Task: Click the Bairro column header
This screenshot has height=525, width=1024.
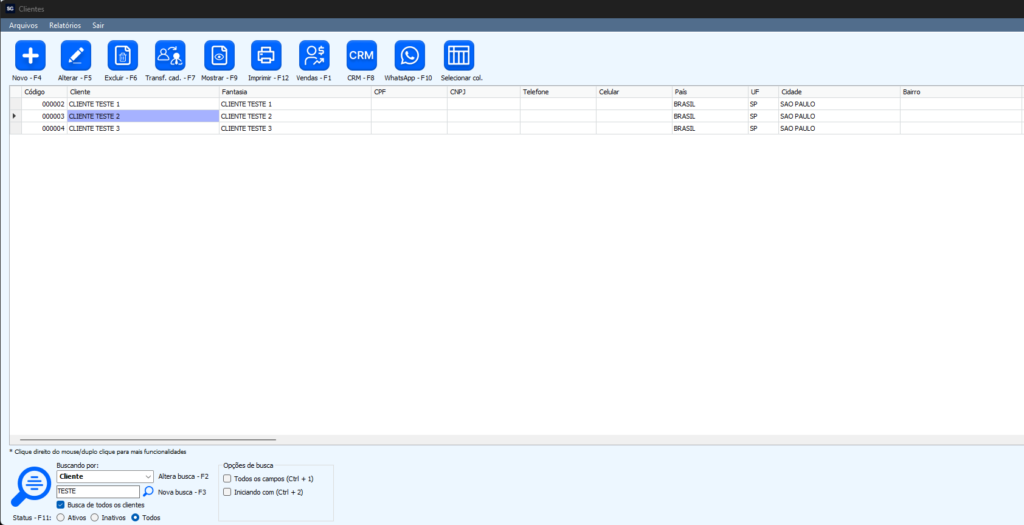Action: coord(961,92)
